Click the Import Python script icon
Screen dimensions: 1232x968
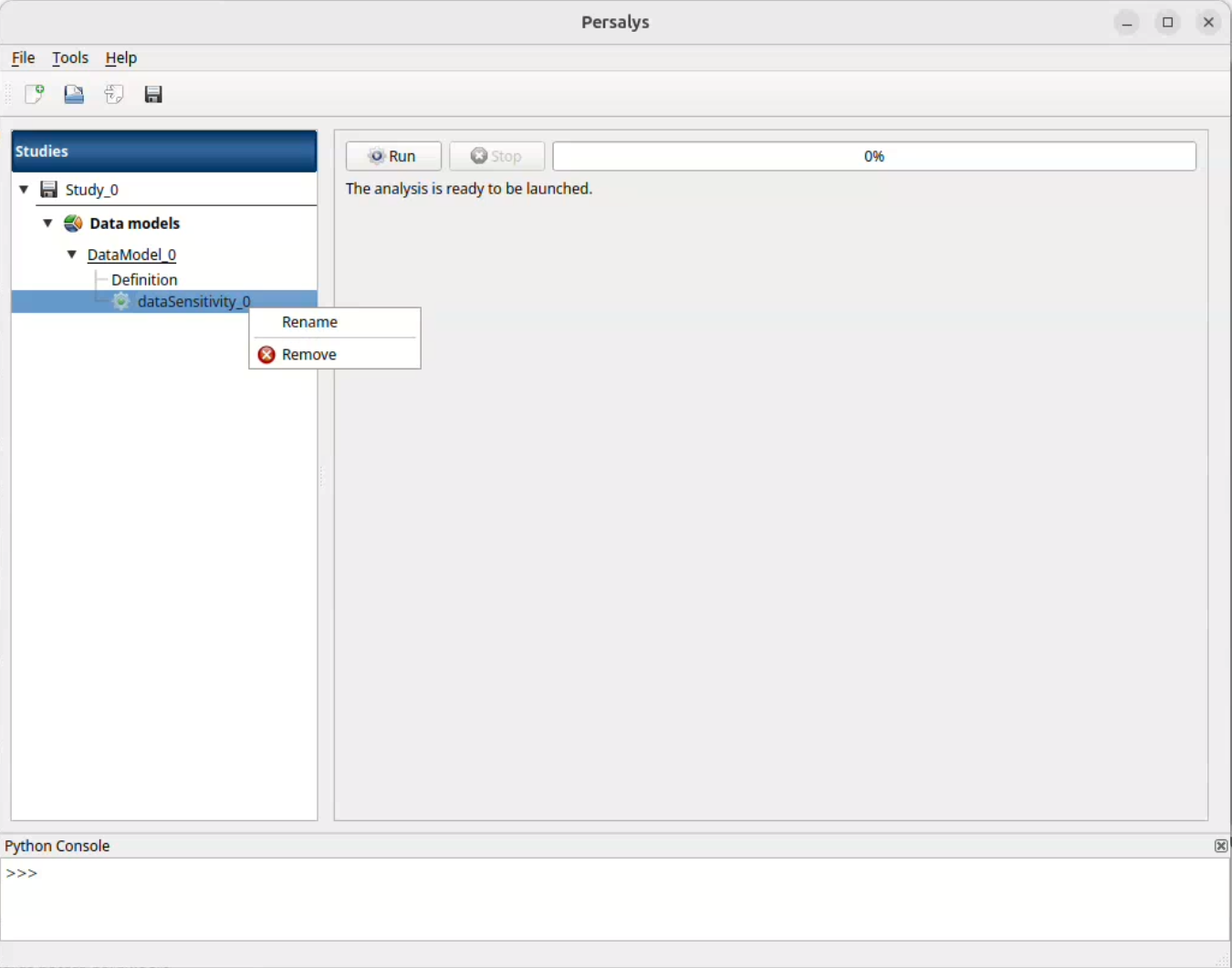coord(114,94)
